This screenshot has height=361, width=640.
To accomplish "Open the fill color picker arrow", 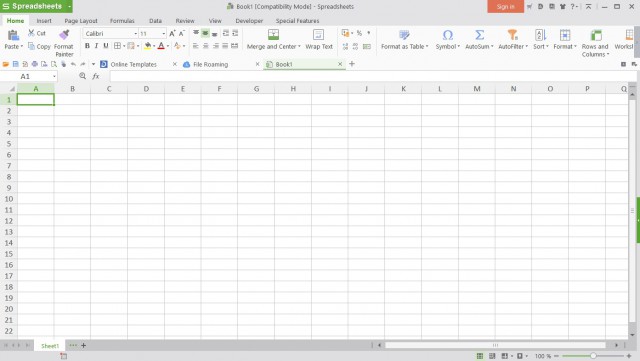I will [154, 46].
